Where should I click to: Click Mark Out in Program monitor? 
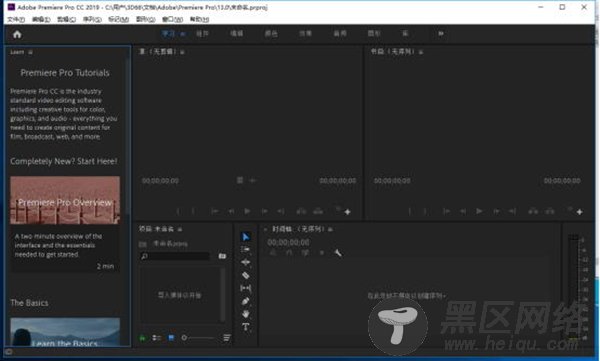[x=425, y=211]
